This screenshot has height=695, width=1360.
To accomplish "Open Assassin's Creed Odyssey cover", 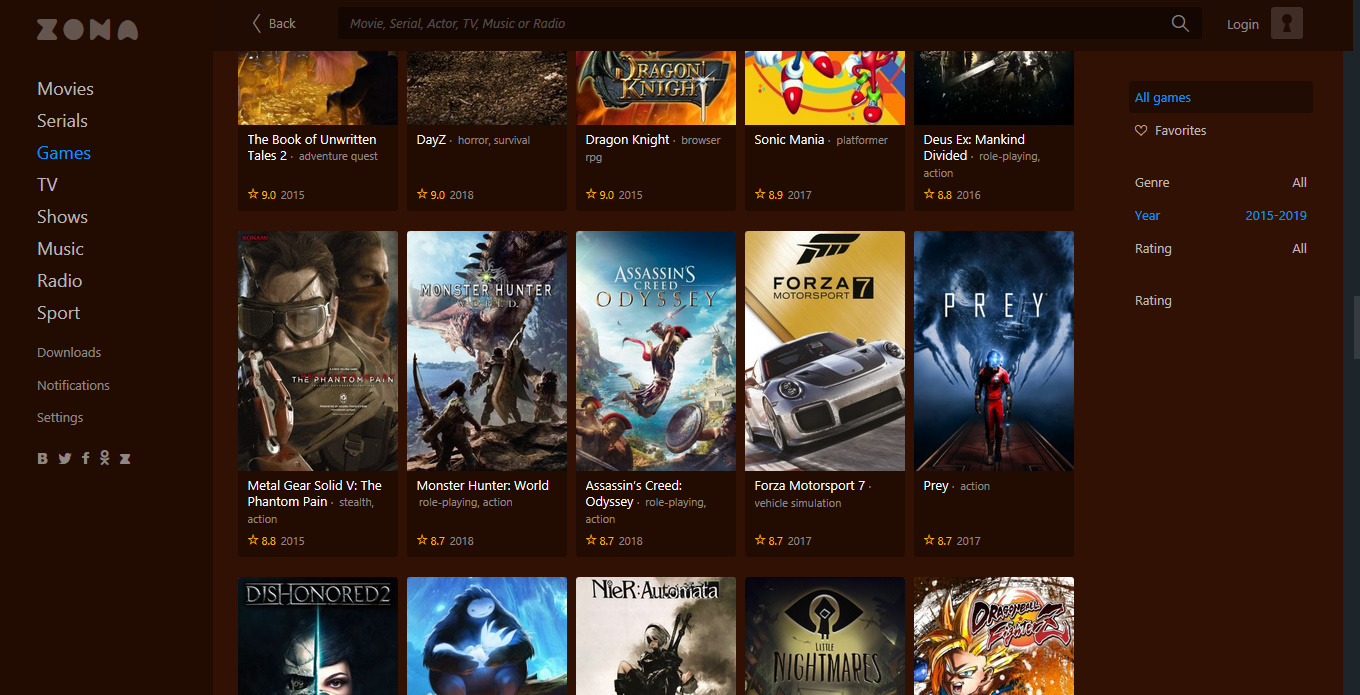I will tap(656, 351).
